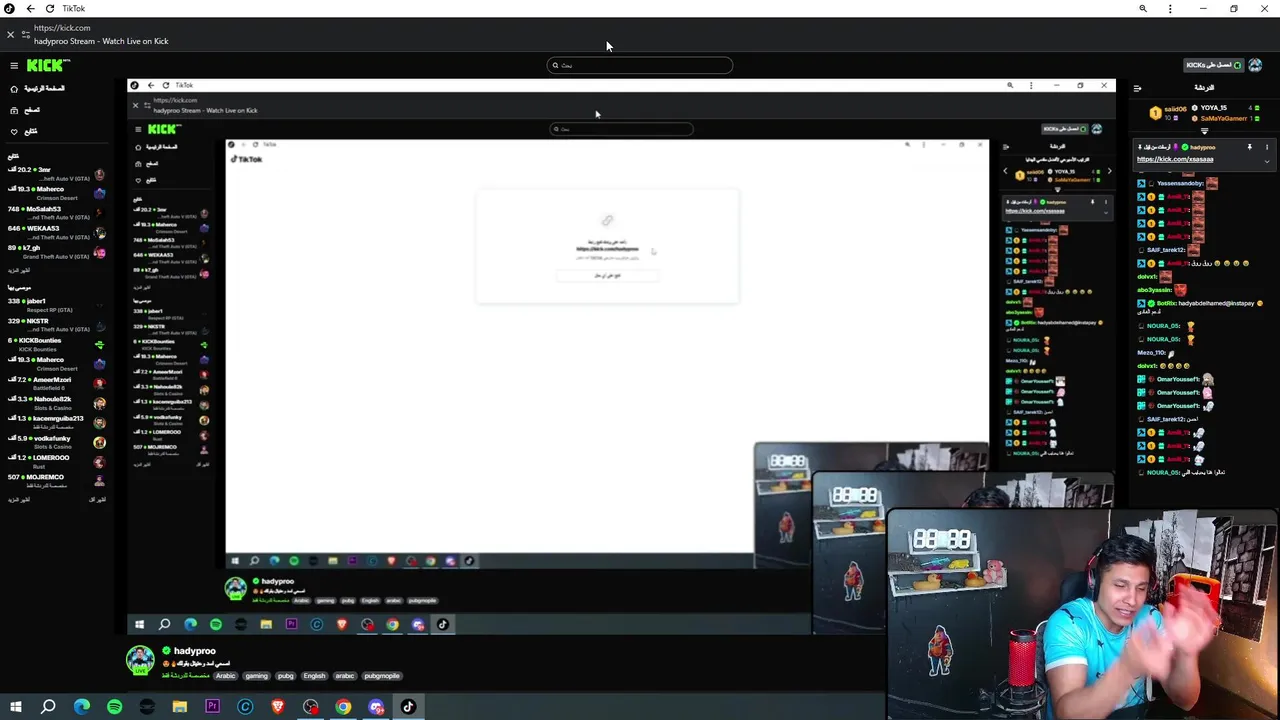
Task: Open site settings icon beside kick.com URL
Action: [x=26, y=34]
